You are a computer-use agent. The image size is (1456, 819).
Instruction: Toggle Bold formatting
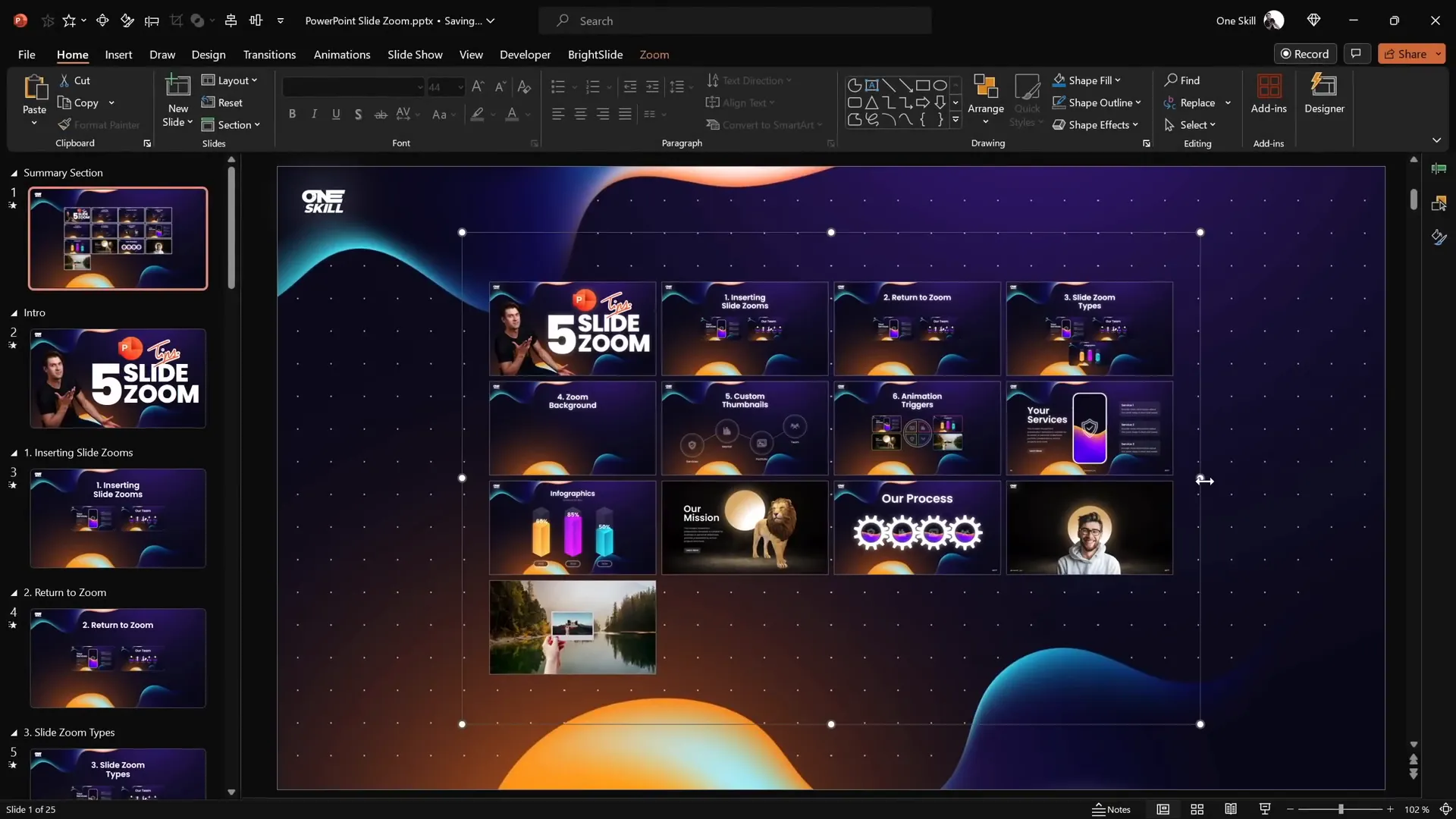[292, 114]
